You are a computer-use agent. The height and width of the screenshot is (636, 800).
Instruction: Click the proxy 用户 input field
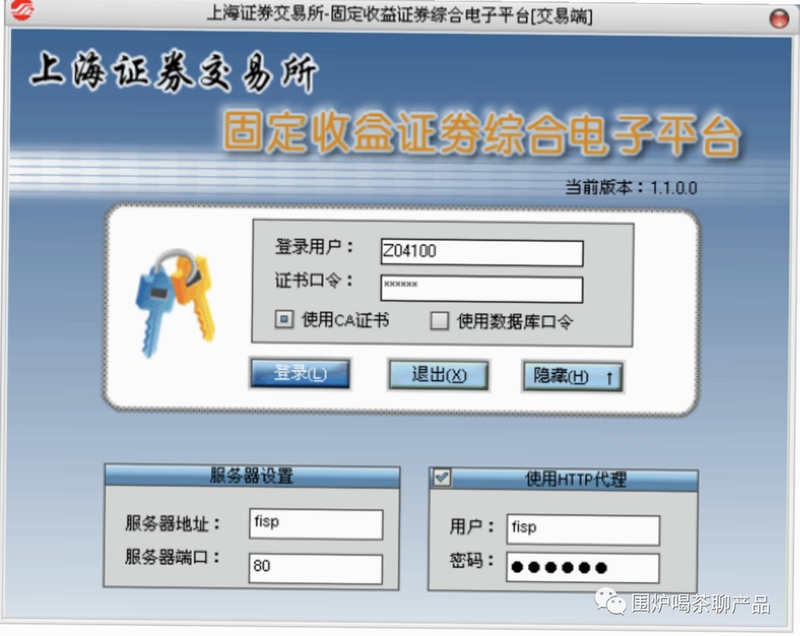583,529
